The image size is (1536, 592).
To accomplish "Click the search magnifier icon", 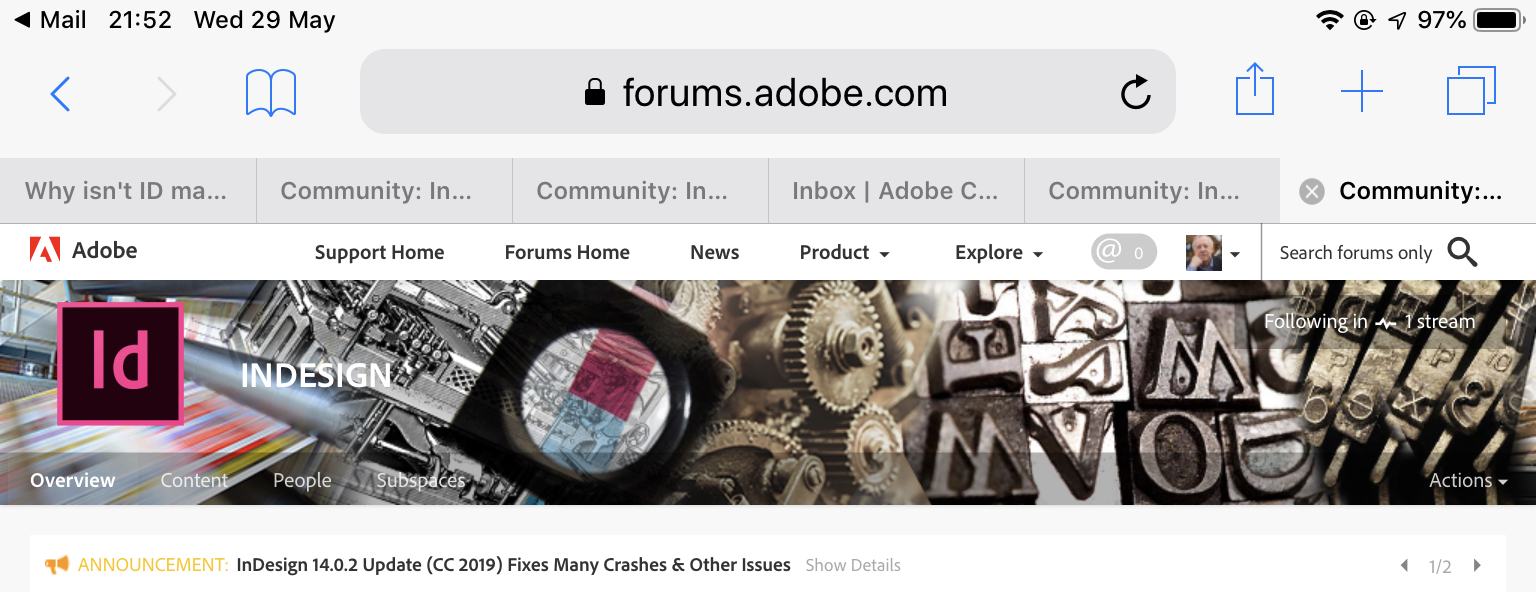I will click(x=1462, y=253).
